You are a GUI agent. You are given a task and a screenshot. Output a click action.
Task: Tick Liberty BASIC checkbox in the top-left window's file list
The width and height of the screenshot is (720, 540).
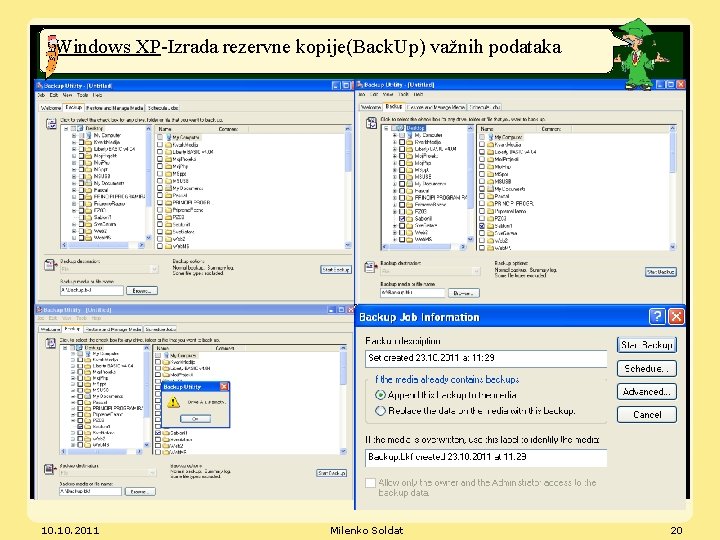pyautogui.click(x=160, y=152)
